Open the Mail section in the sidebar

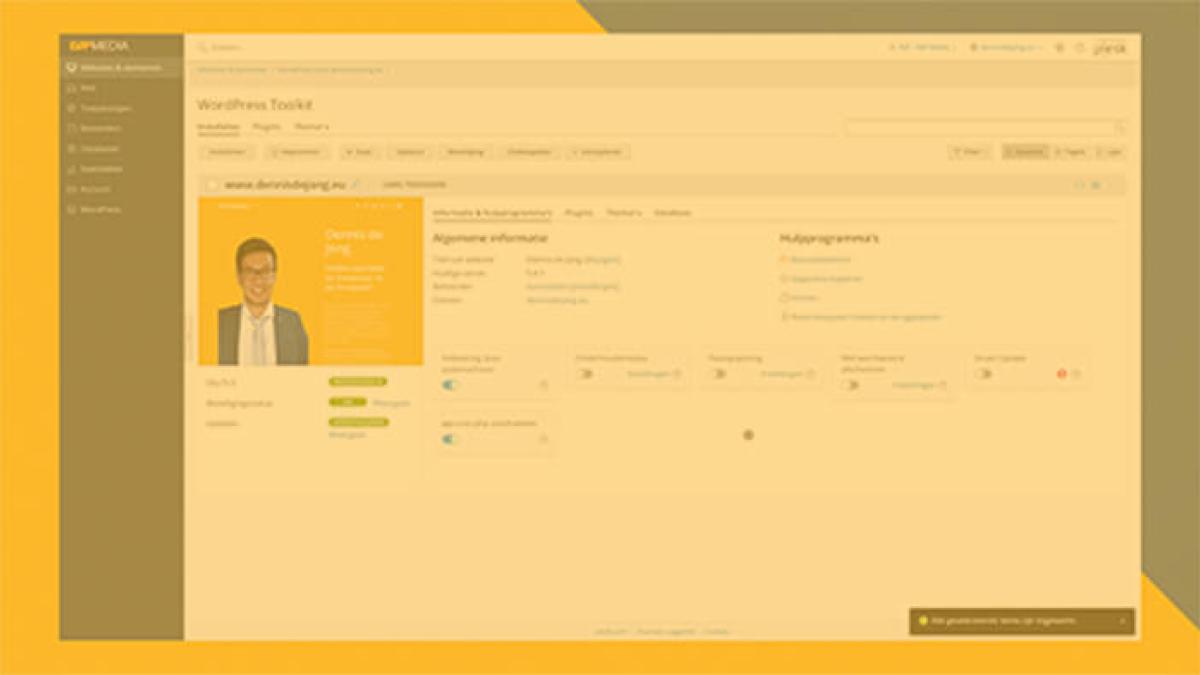point(88,88)
